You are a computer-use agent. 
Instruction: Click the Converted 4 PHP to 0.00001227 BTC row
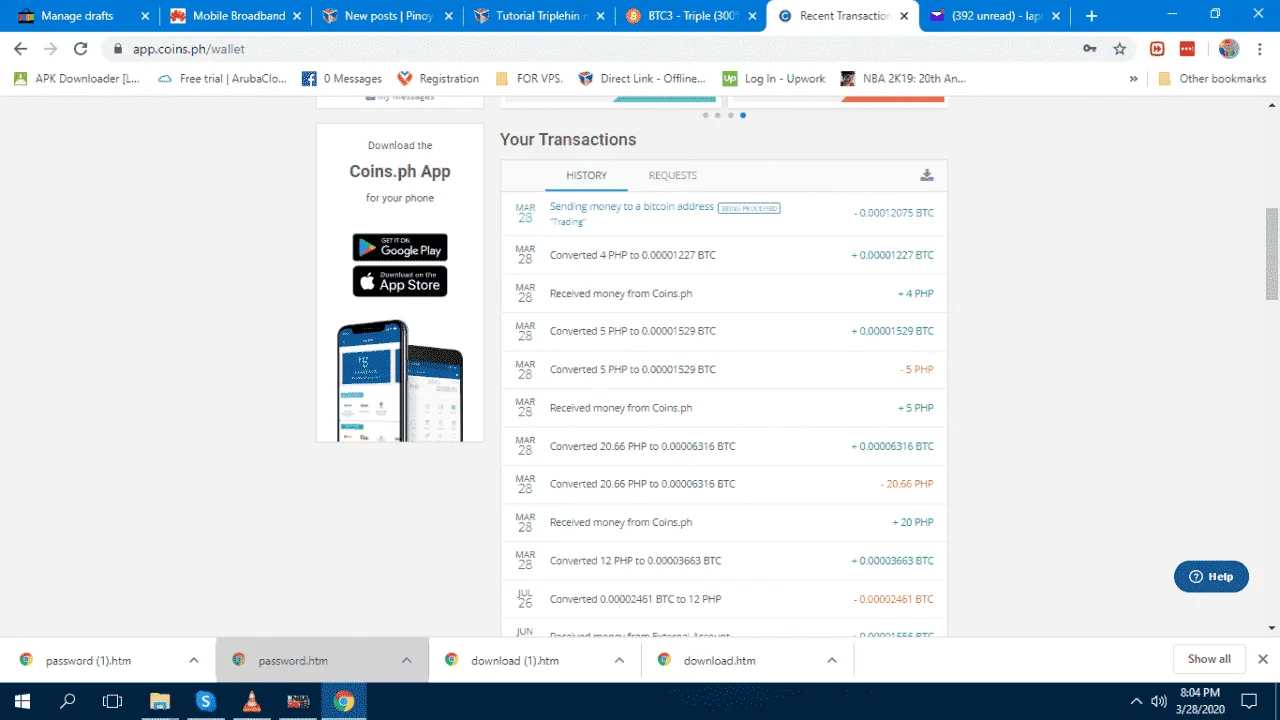[724, 255]
